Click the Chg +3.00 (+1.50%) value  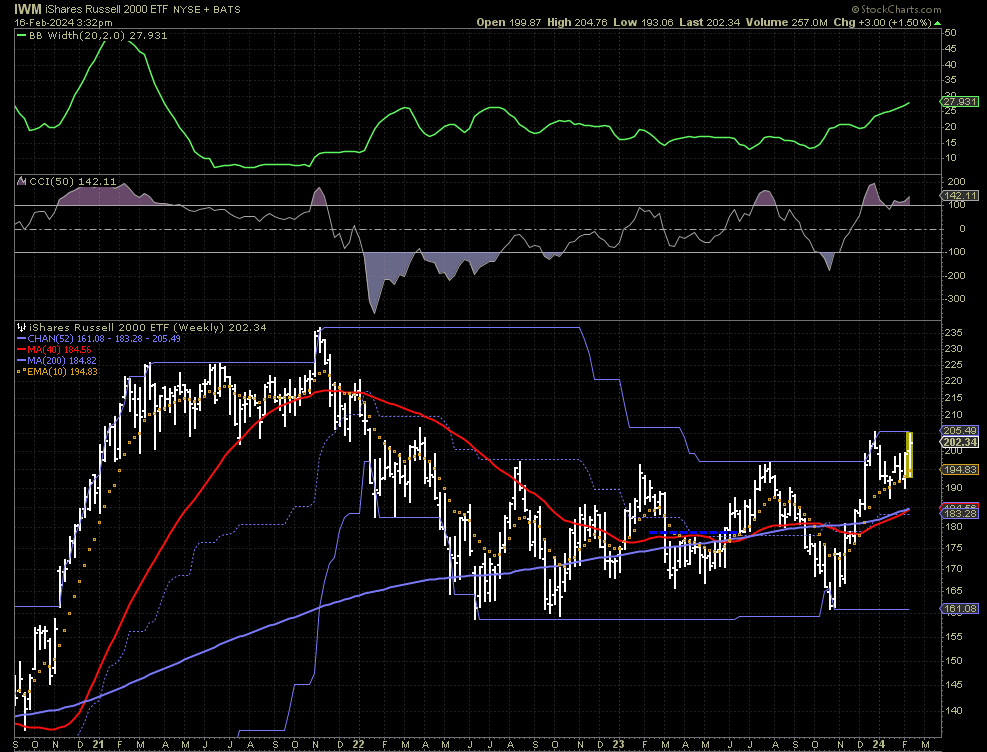882,22
